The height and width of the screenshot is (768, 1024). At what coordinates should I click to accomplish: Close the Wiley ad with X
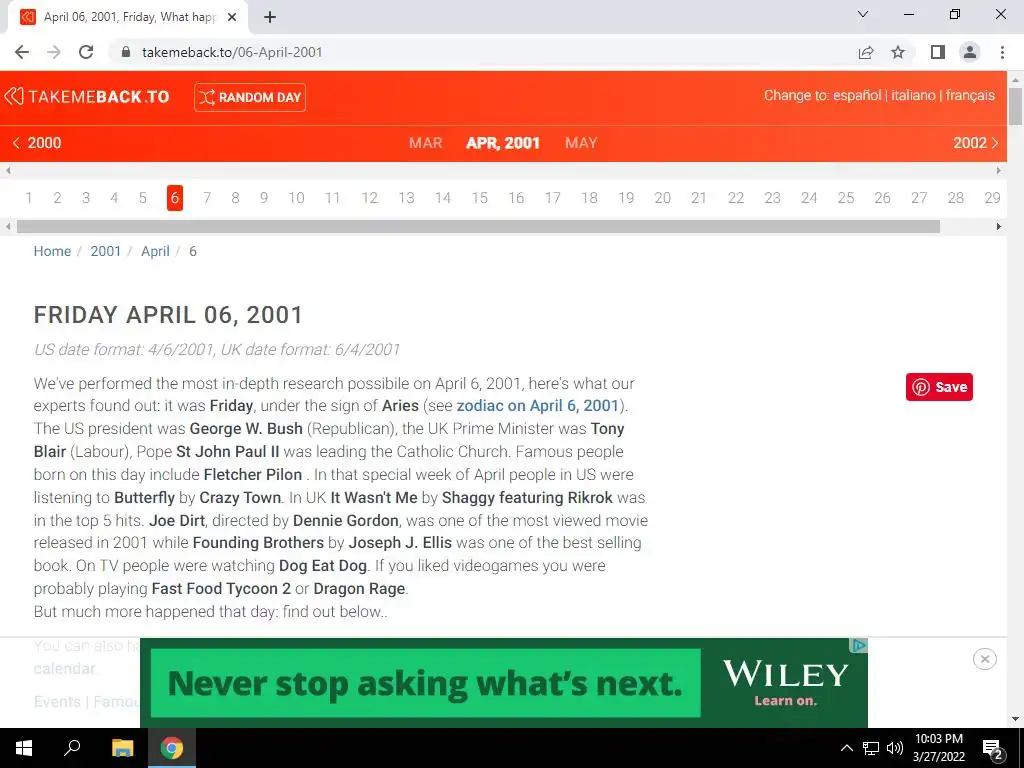click(x=985, y=659)
